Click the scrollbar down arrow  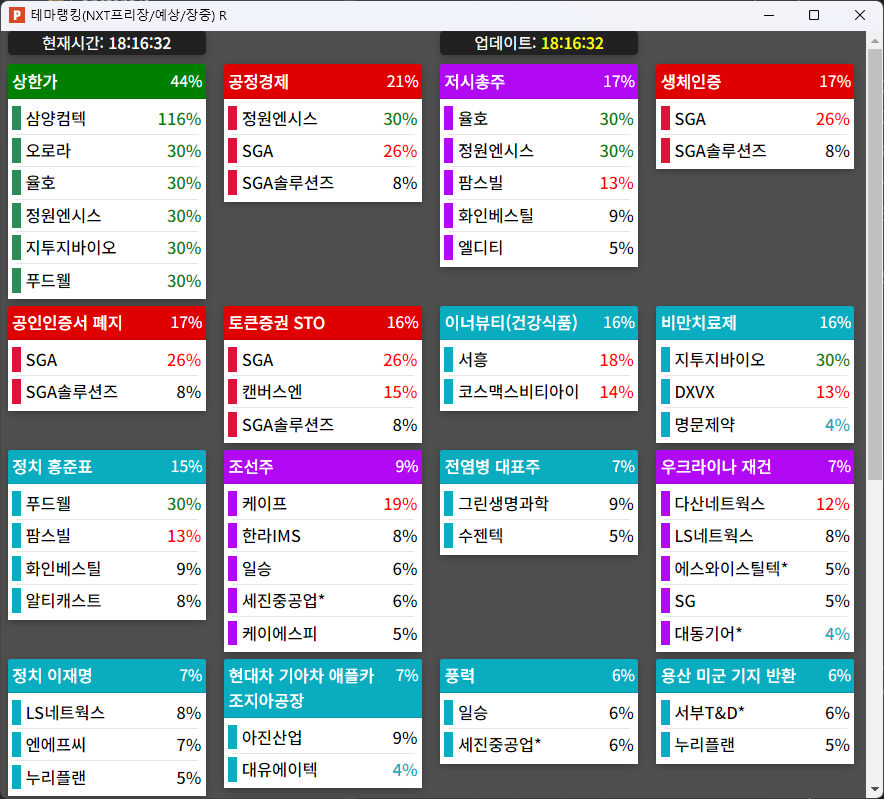(874, 789)
